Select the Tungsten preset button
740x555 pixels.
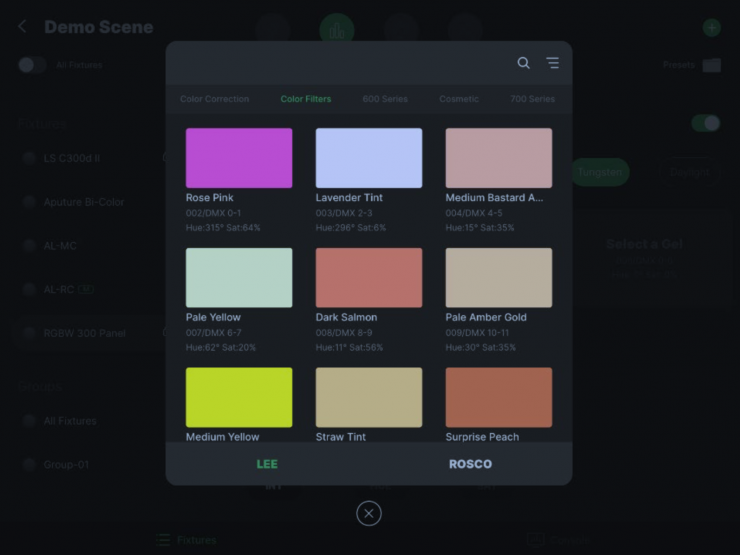(x=600, y=172)
